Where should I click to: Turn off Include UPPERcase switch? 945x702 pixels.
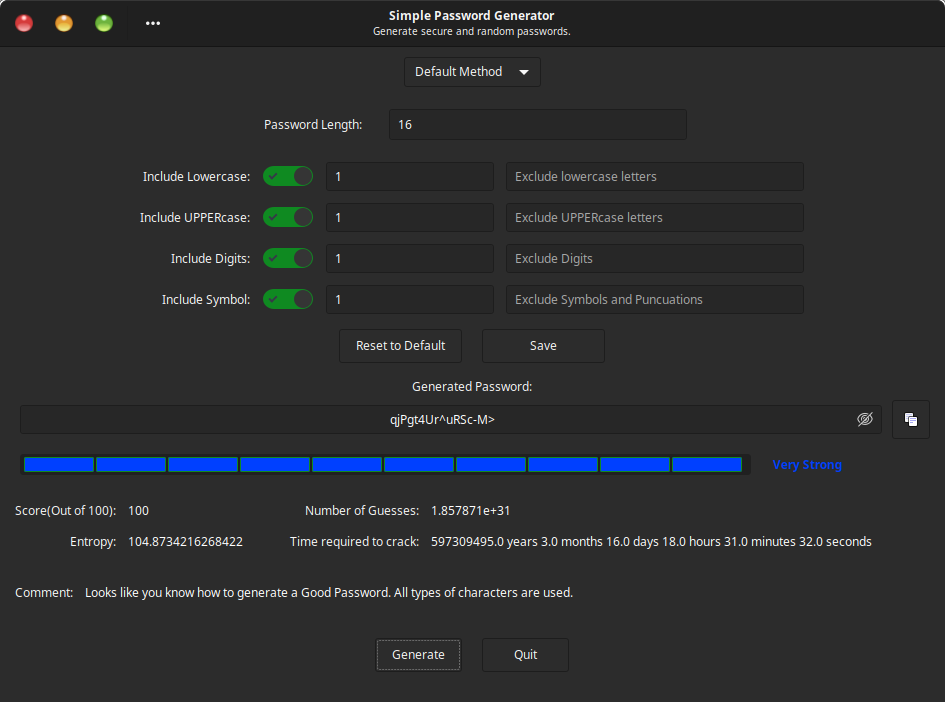pyautogui.click(x=288, y=218)
